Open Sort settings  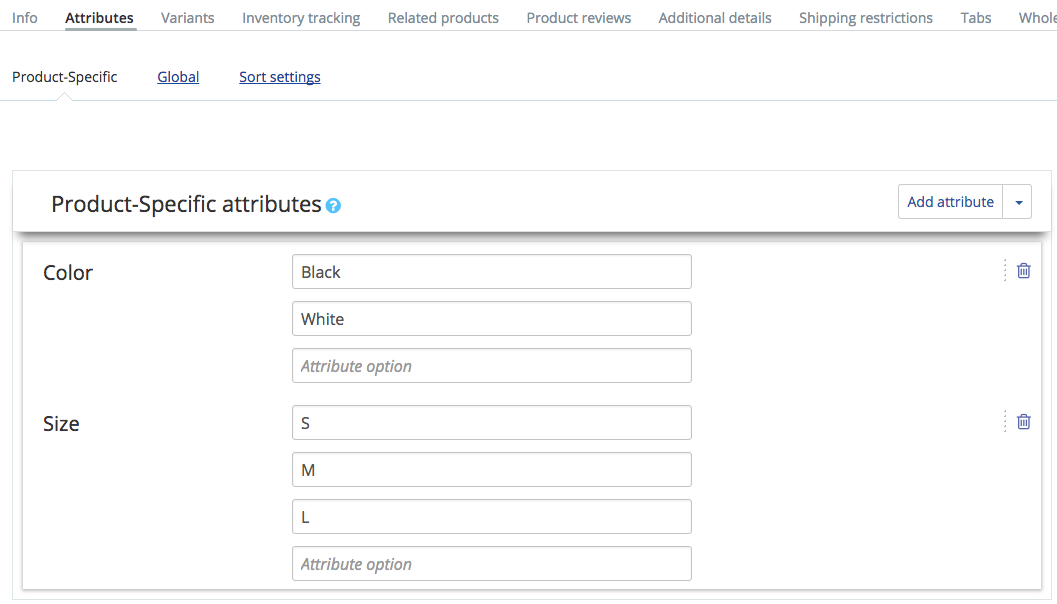[279, 76]
